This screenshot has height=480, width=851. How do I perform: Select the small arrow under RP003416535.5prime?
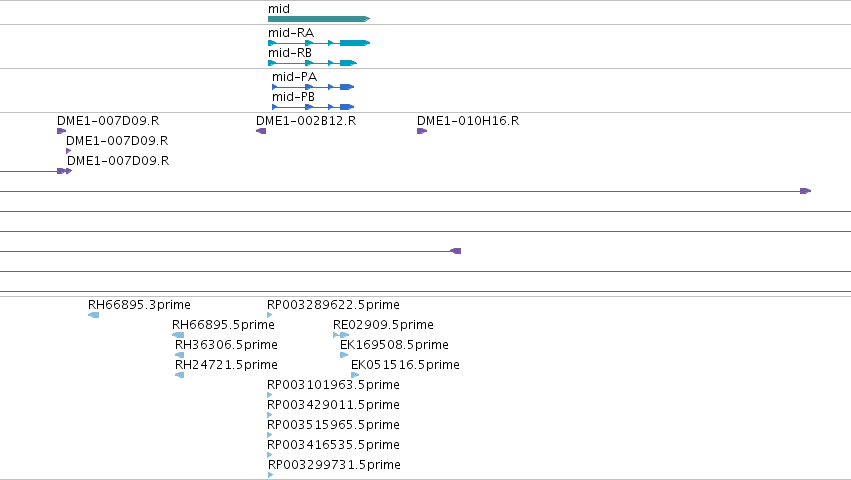(270, 456)
